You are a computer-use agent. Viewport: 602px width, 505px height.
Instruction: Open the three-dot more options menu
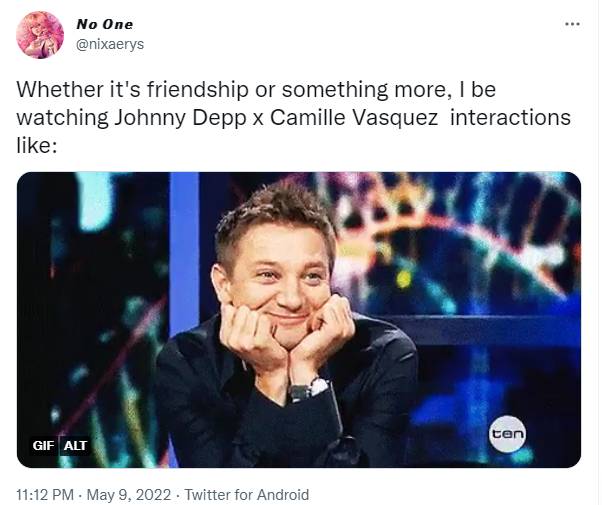[x=572, y=24]
